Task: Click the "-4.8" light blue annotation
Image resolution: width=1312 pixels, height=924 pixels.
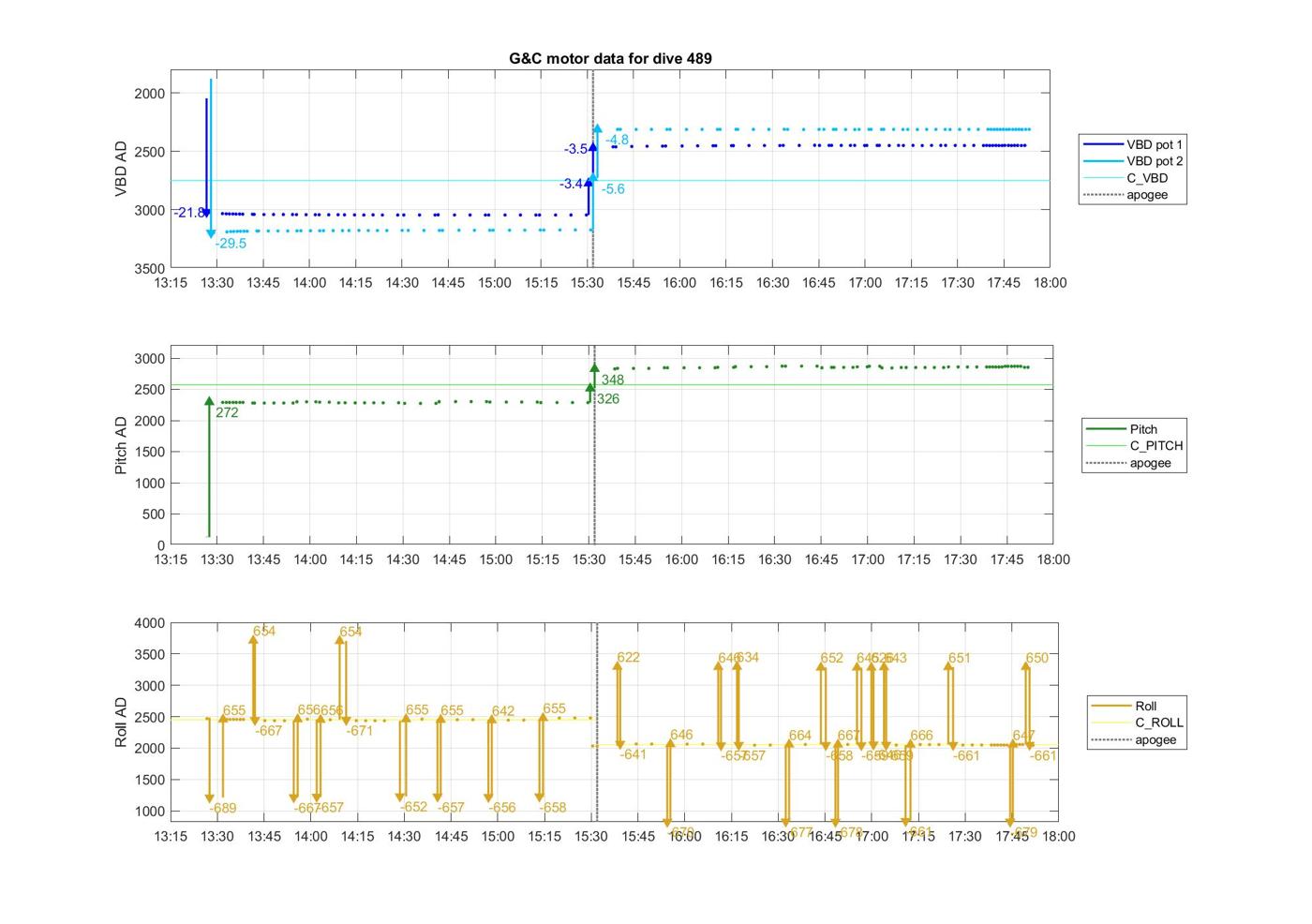Action: coord(617,141)
